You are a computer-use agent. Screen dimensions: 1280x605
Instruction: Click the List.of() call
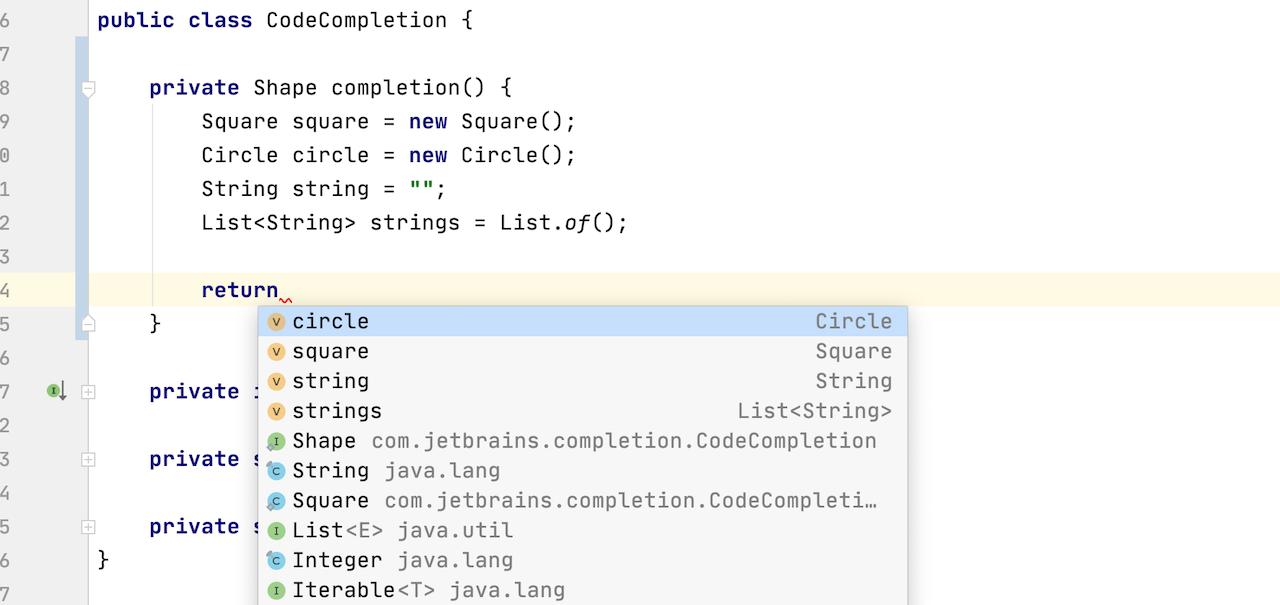tap(564, 222)
